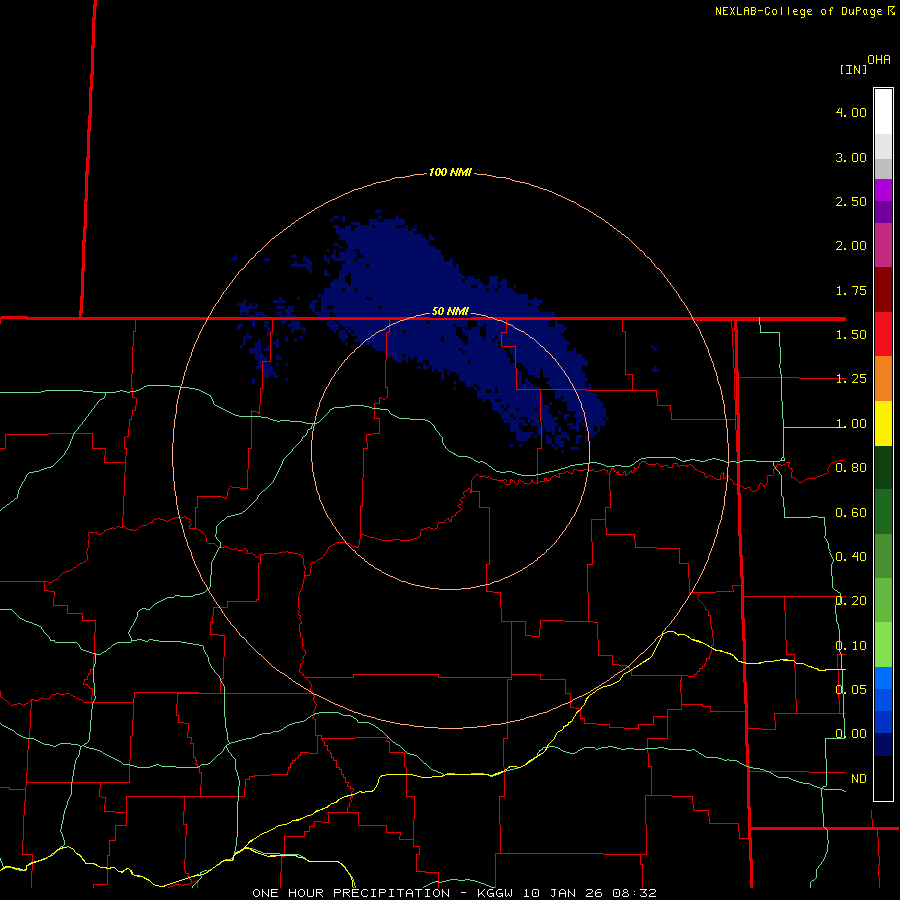Click the [IN] units label
The image size is (900, 900).
pos(854,69)
